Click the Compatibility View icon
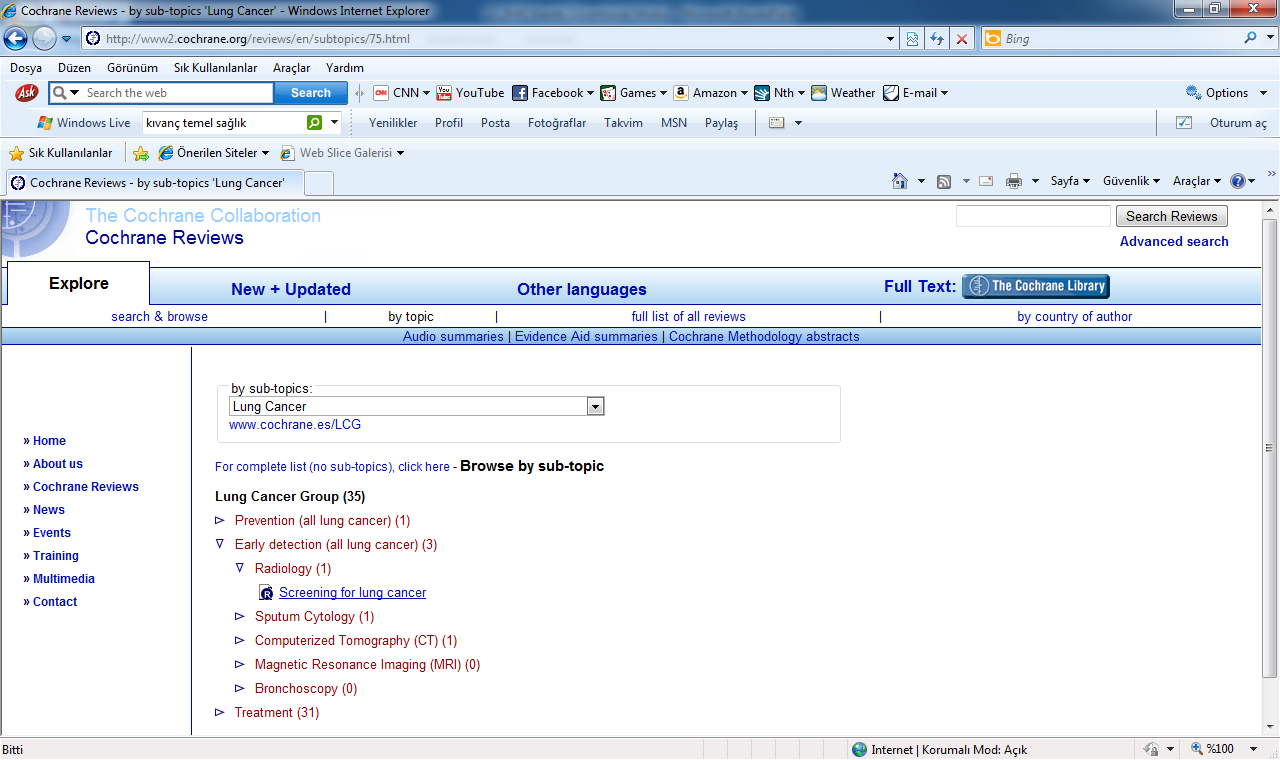Viewport: 1280px width, 760px height. coord(912,39)
